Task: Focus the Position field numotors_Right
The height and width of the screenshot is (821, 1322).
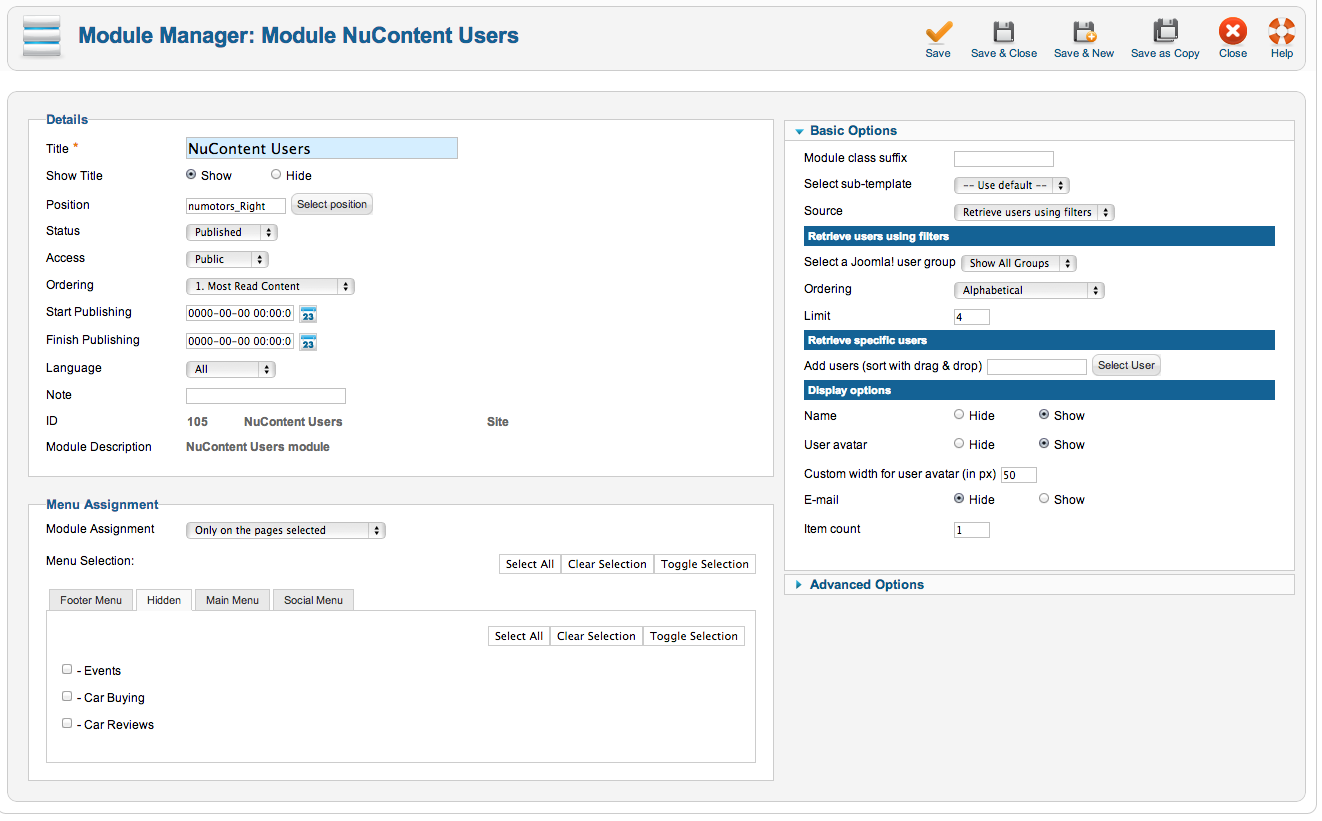Action: [236, 206]
